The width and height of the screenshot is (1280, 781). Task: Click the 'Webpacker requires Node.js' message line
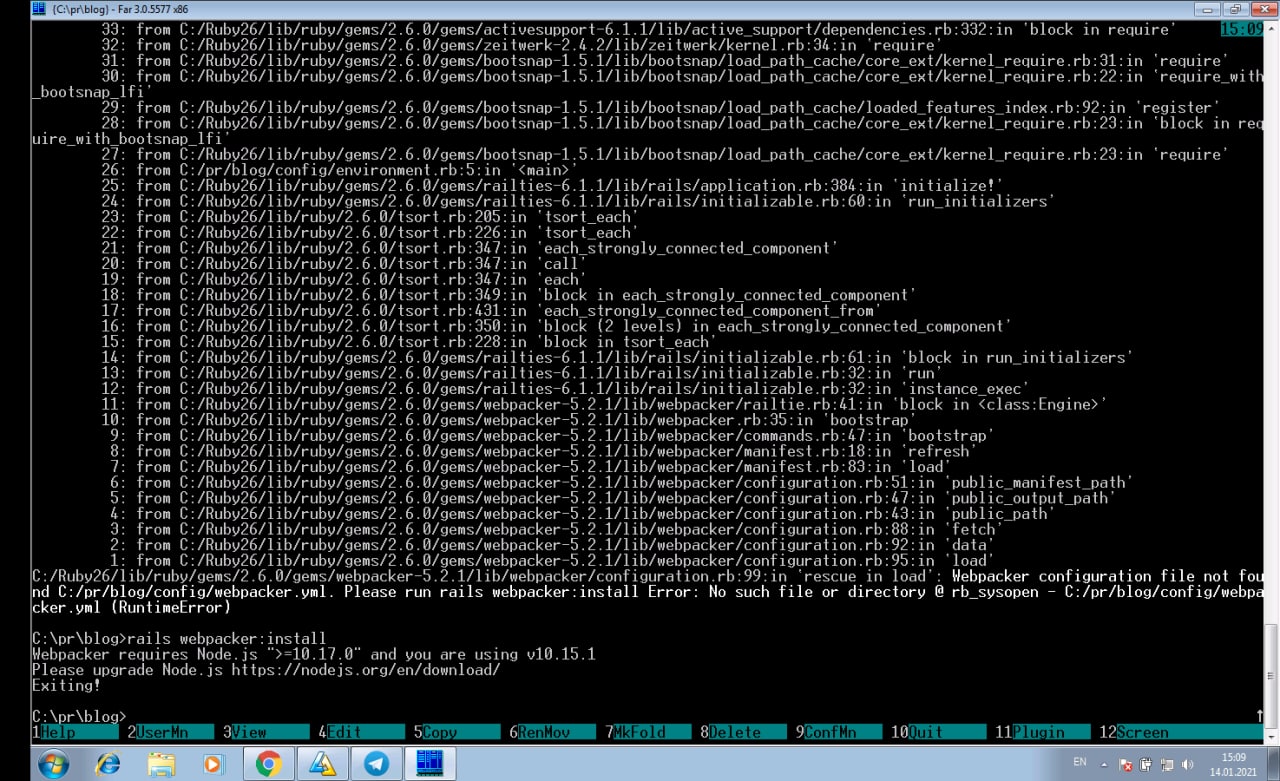314,654
